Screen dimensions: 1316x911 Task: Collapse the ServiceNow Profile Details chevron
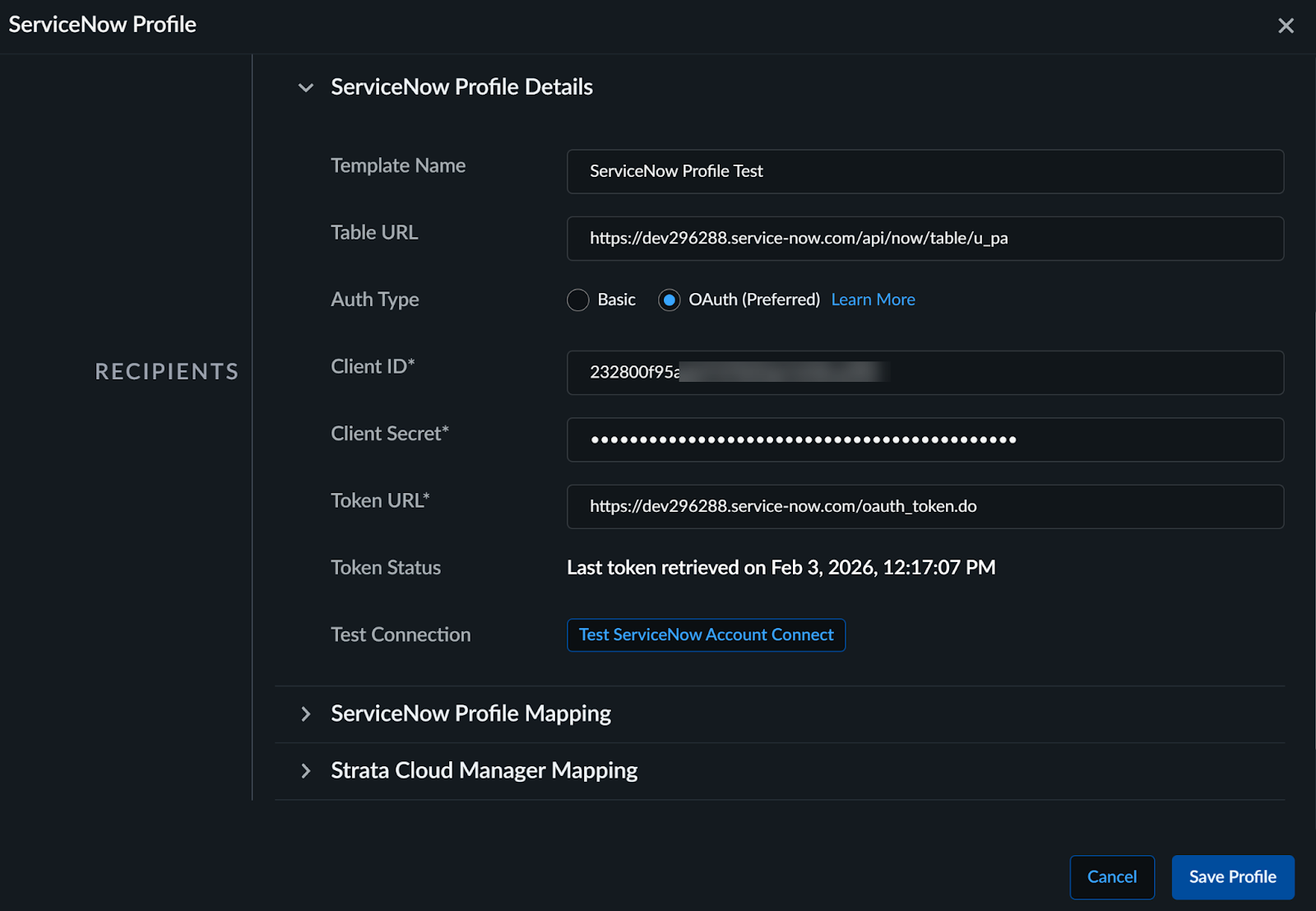click(x=306, y=87)
